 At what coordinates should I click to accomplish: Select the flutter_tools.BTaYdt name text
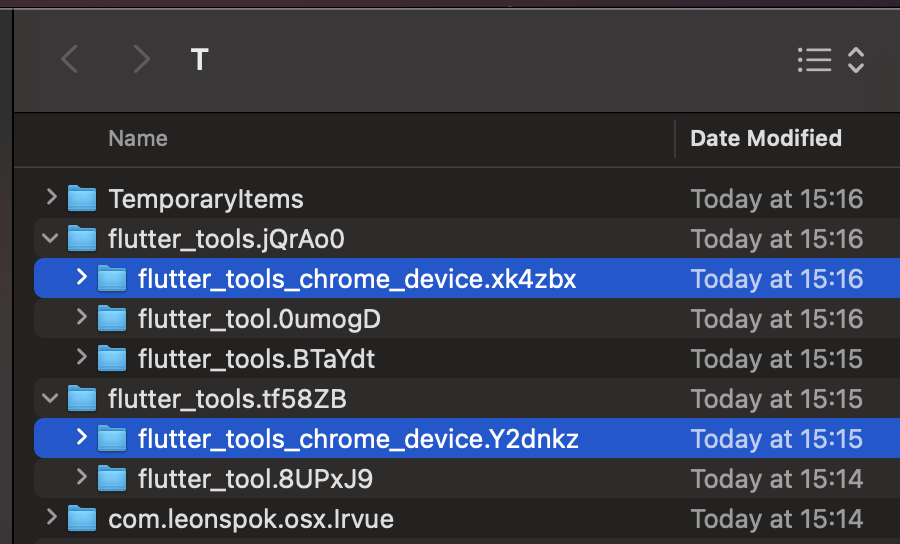click(257, 359)
